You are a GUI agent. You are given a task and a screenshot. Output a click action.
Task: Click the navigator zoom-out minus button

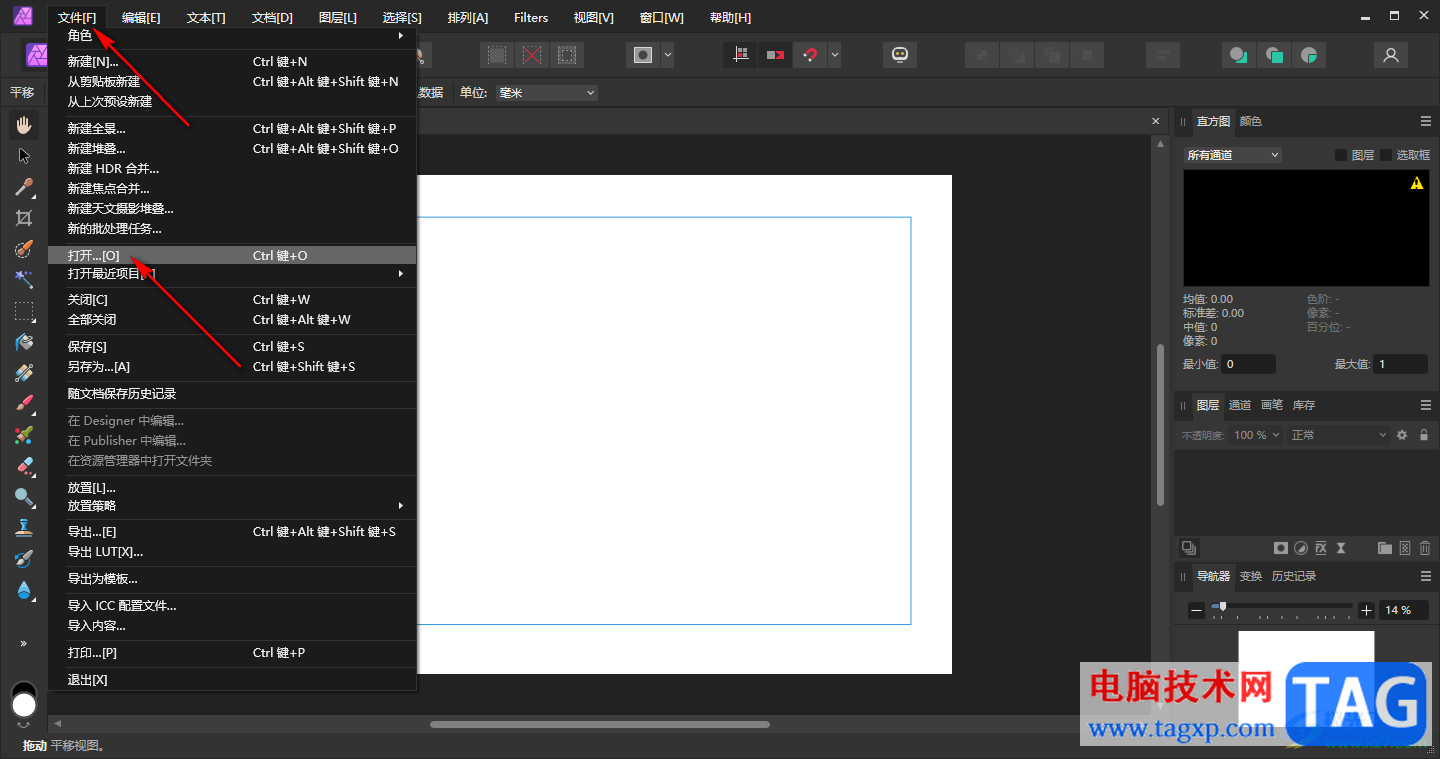coord(1197,610)
